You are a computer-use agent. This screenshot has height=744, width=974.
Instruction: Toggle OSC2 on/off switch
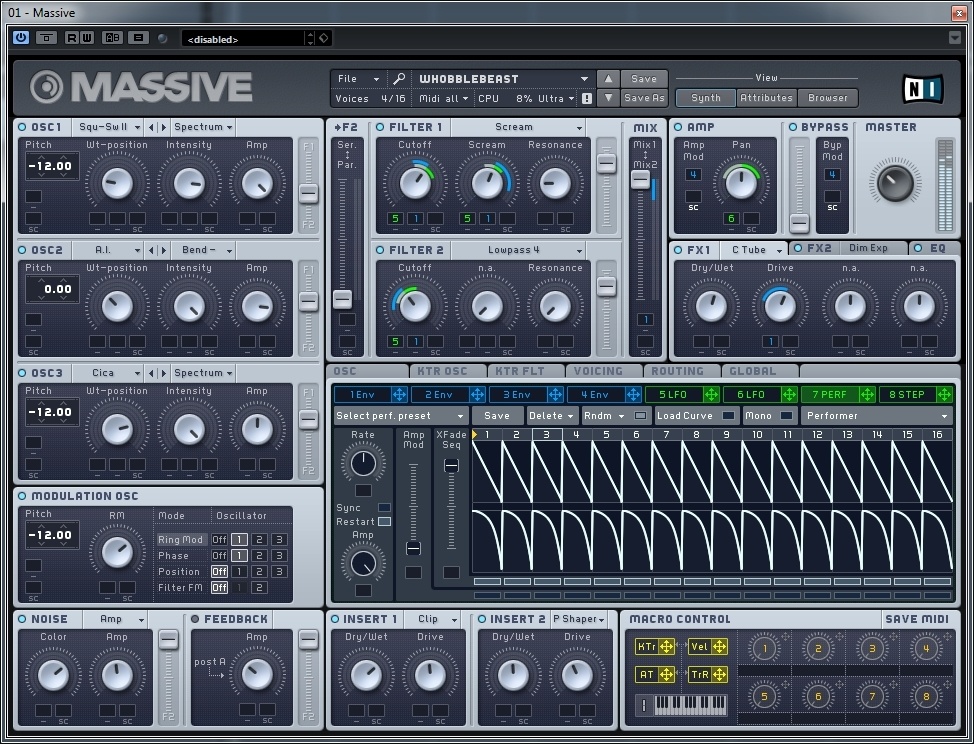coord(22,250)
